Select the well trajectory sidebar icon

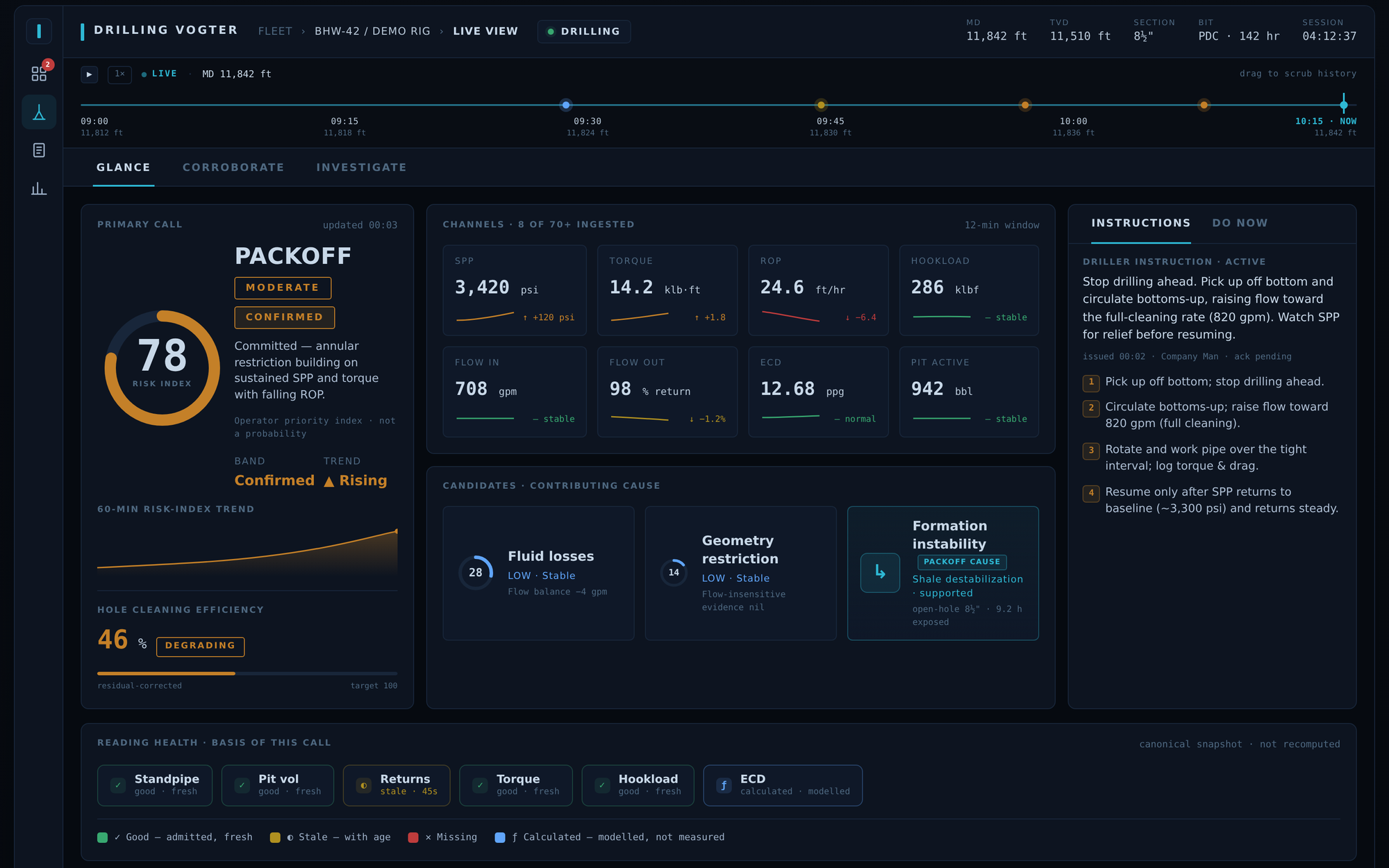coord(39,112)
